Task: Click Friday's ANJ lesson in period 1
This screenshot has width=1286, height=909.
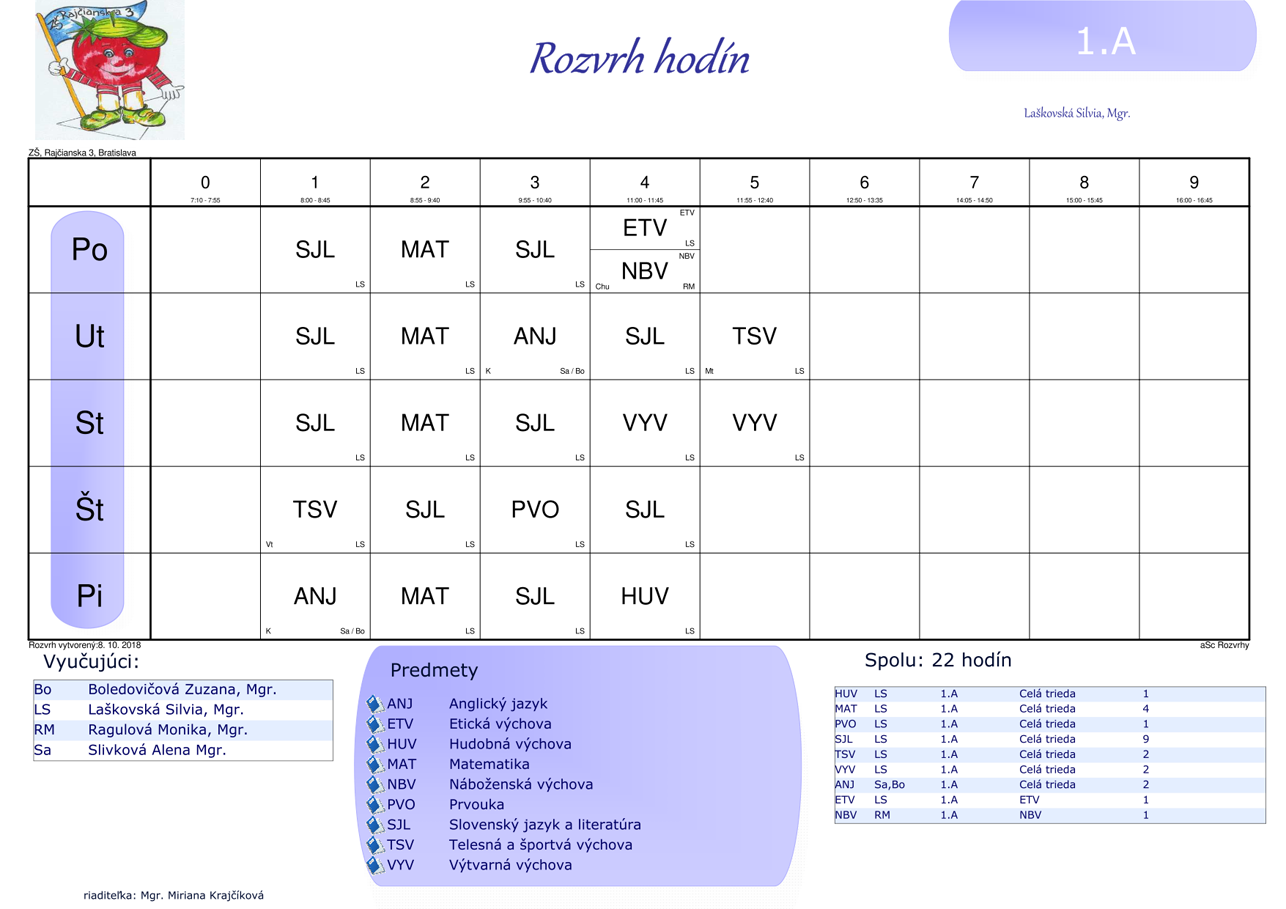Action: click(315, 596)
